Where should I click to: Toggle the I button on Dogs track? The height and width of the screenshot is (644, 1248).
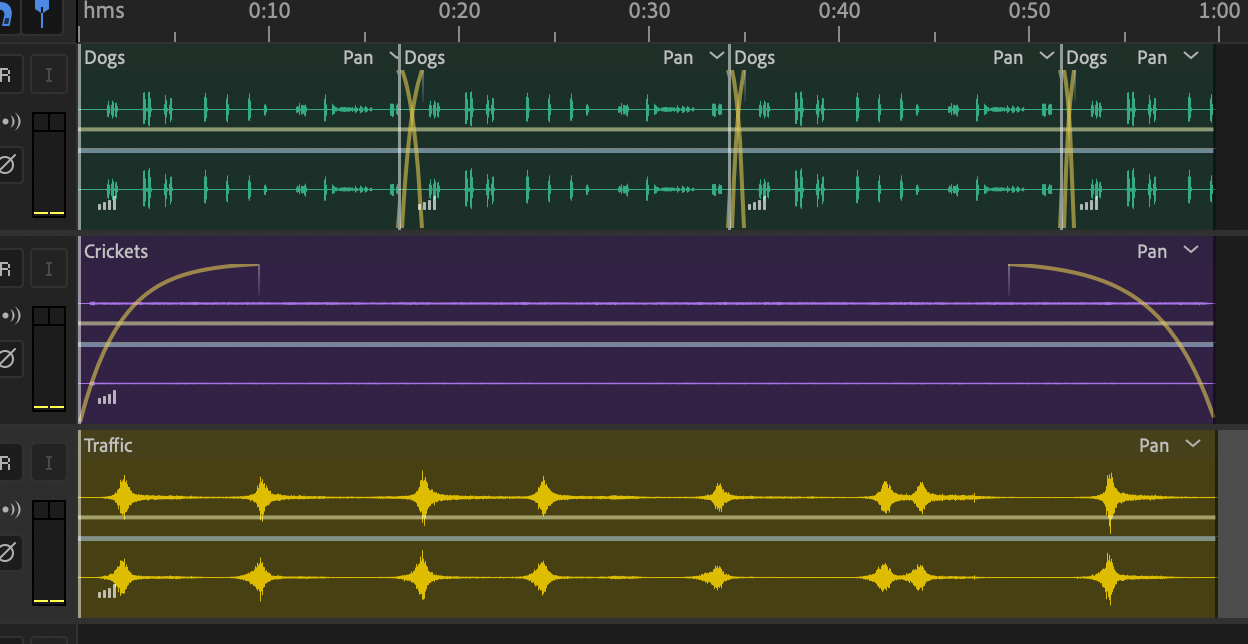tap(49, 74)
